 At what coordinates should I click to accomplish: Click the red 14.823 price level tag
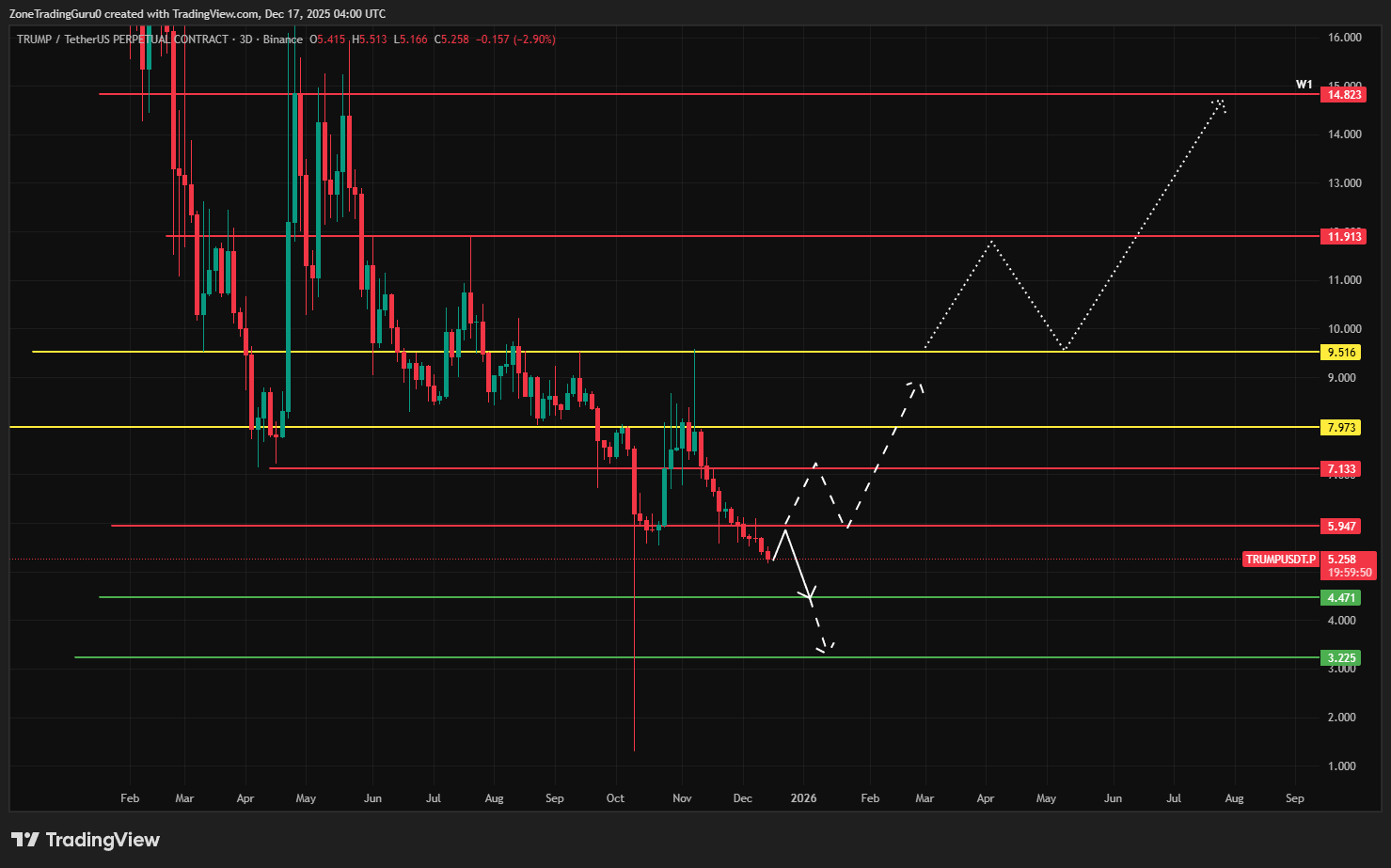[x=1341, y=94]
